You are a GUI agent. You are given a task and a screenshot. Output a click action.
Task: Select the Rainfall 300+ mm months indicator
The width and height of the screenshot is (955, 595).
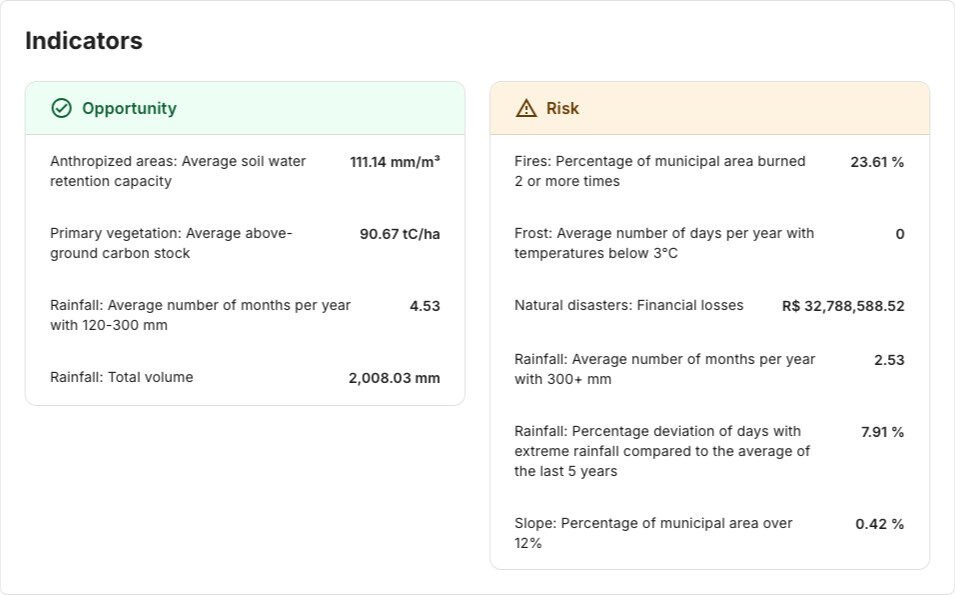coord(664,369)
